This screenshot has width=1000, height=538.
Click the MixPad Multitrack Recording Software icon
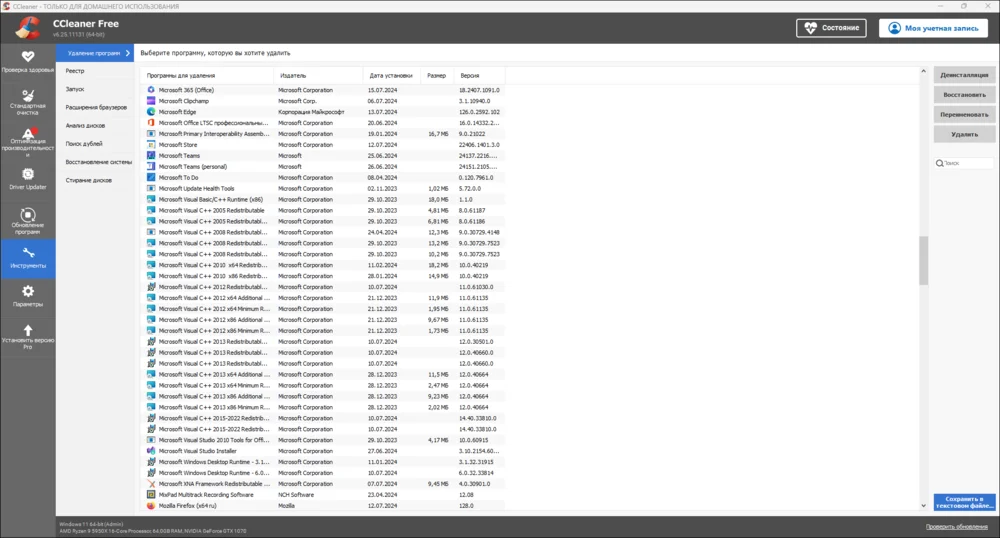pyautogui.click(x=151, y=495)
